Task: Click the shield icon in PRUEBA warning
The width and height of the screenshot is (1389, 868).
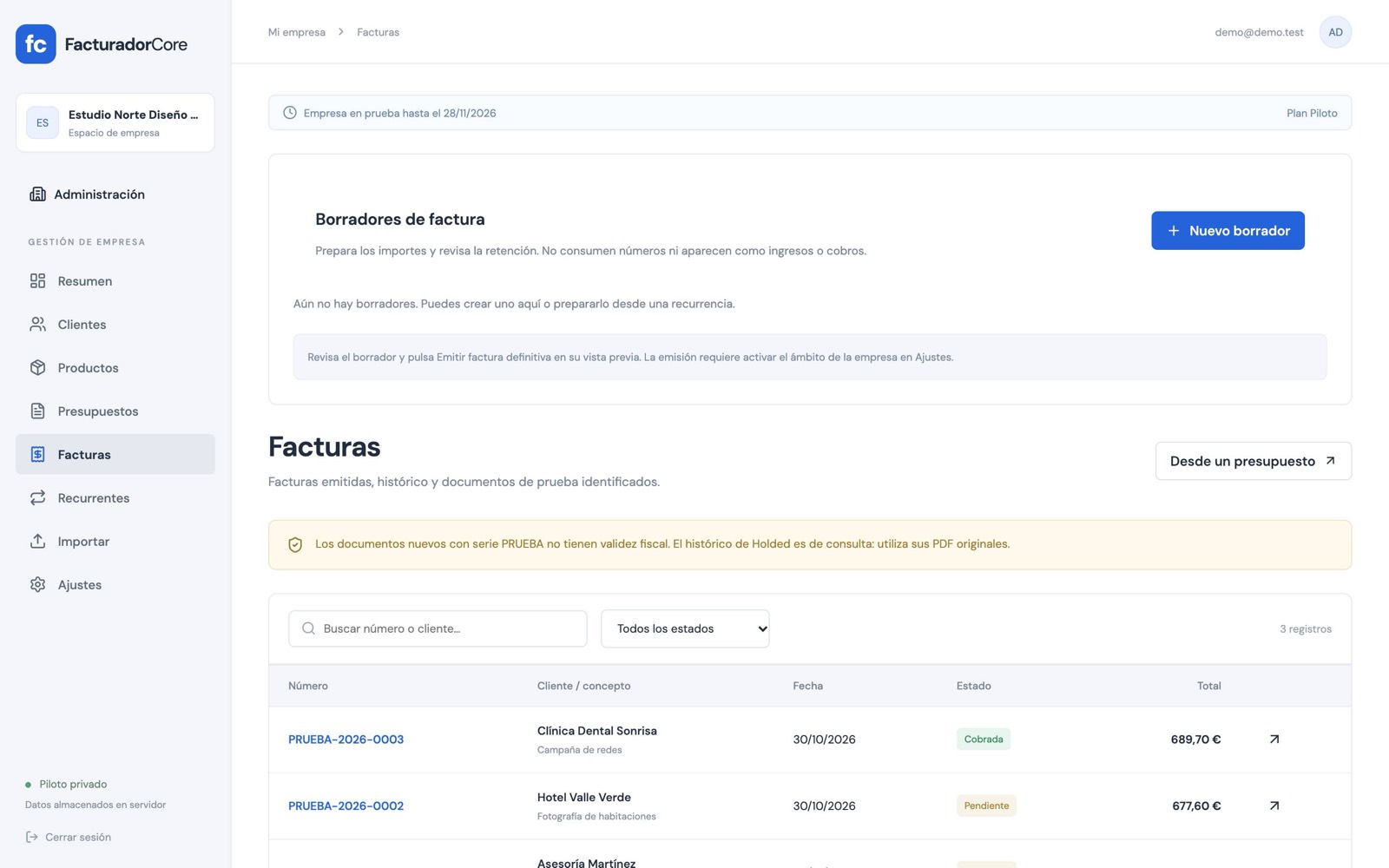Action: (x=295, y=545)
